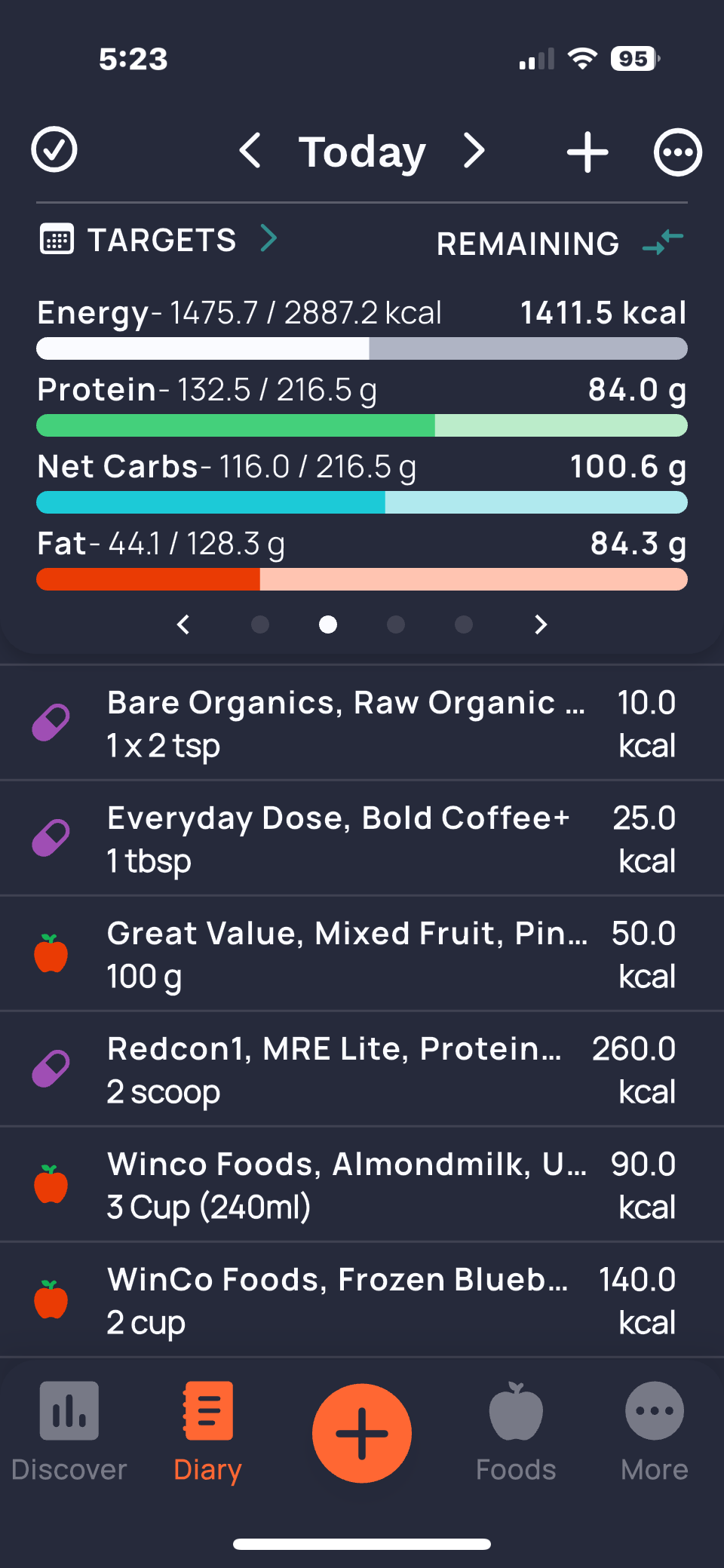The image size is (724, 1568).
Task: Tap the pill icon for Everyday Dose coffee
Action: coord(51,838)
